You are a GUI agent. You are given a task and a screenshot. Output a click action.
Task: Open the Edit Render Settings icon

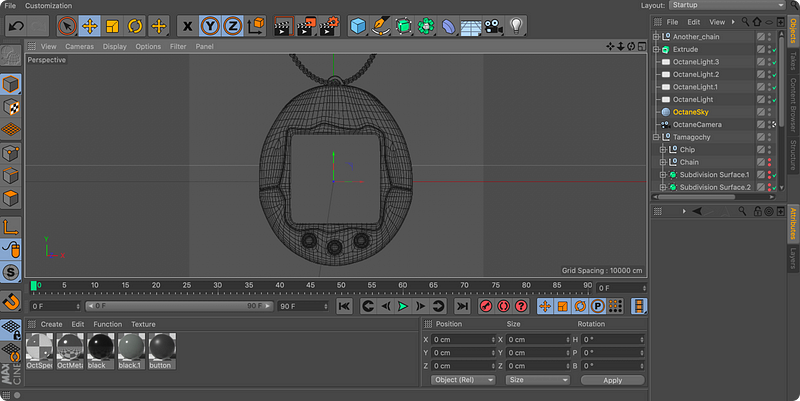[x=328, y=25]
